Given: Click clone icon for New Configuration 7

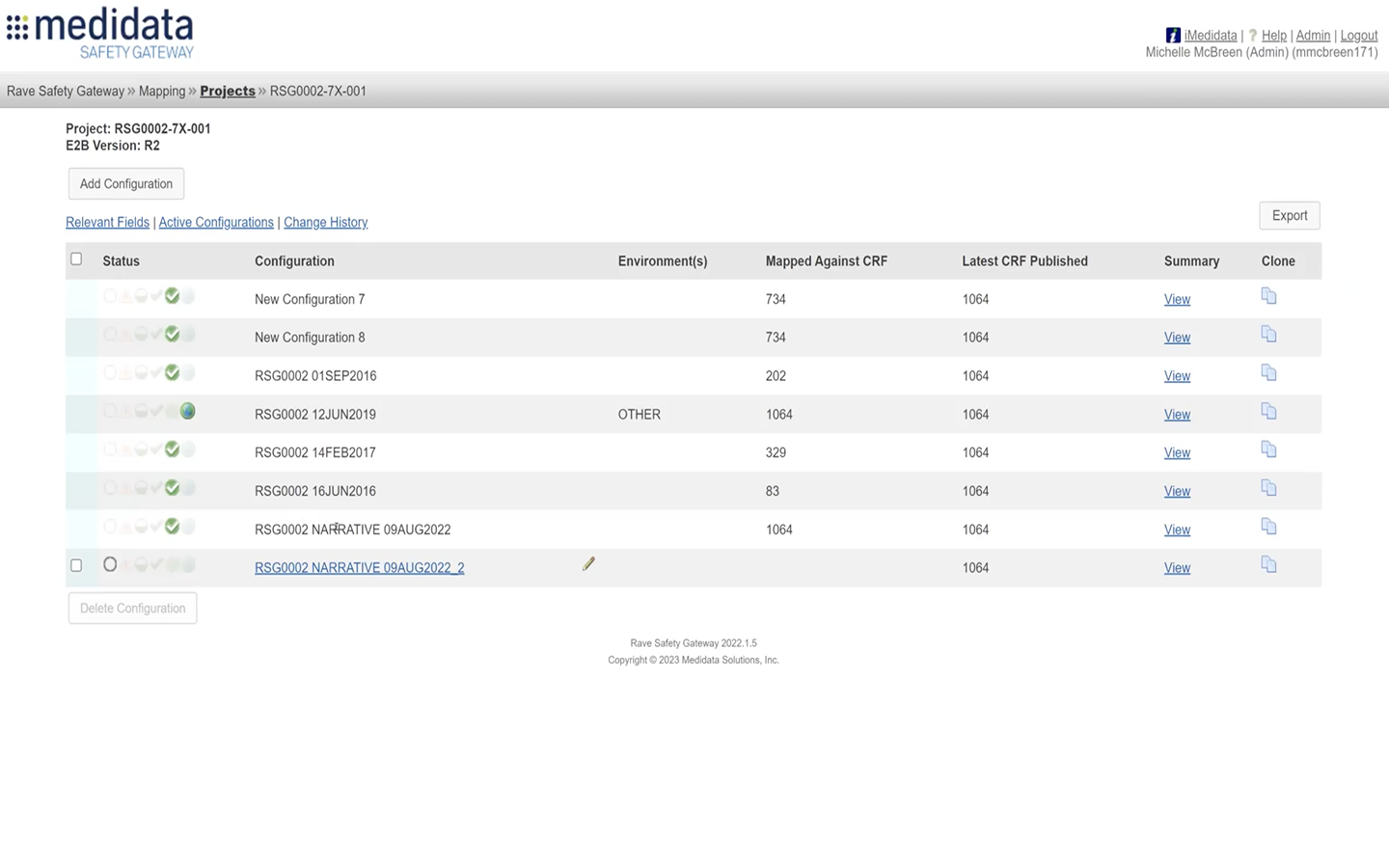Looking at the screenshot, I should 1268,297.
